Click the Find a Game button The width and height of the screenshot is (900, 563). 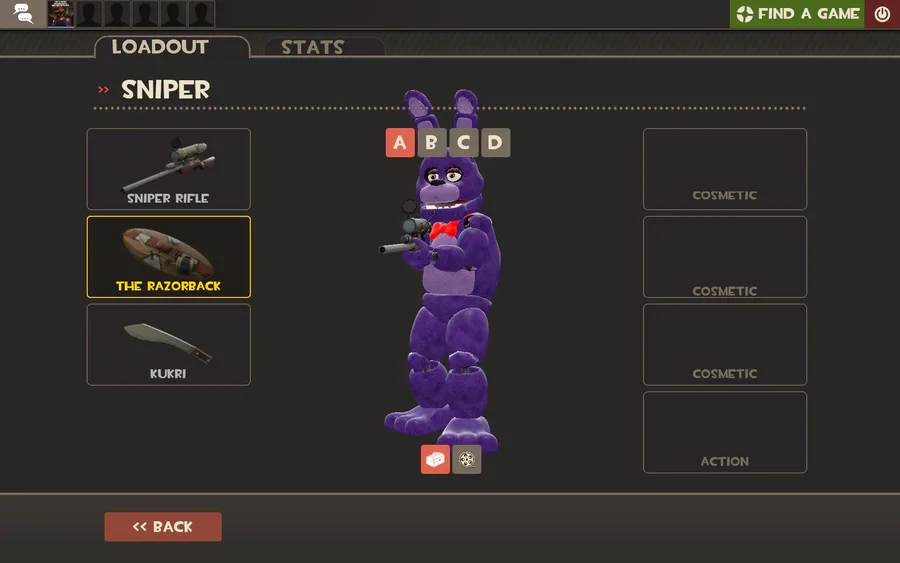pyautogui.click(x=797, y=14)
